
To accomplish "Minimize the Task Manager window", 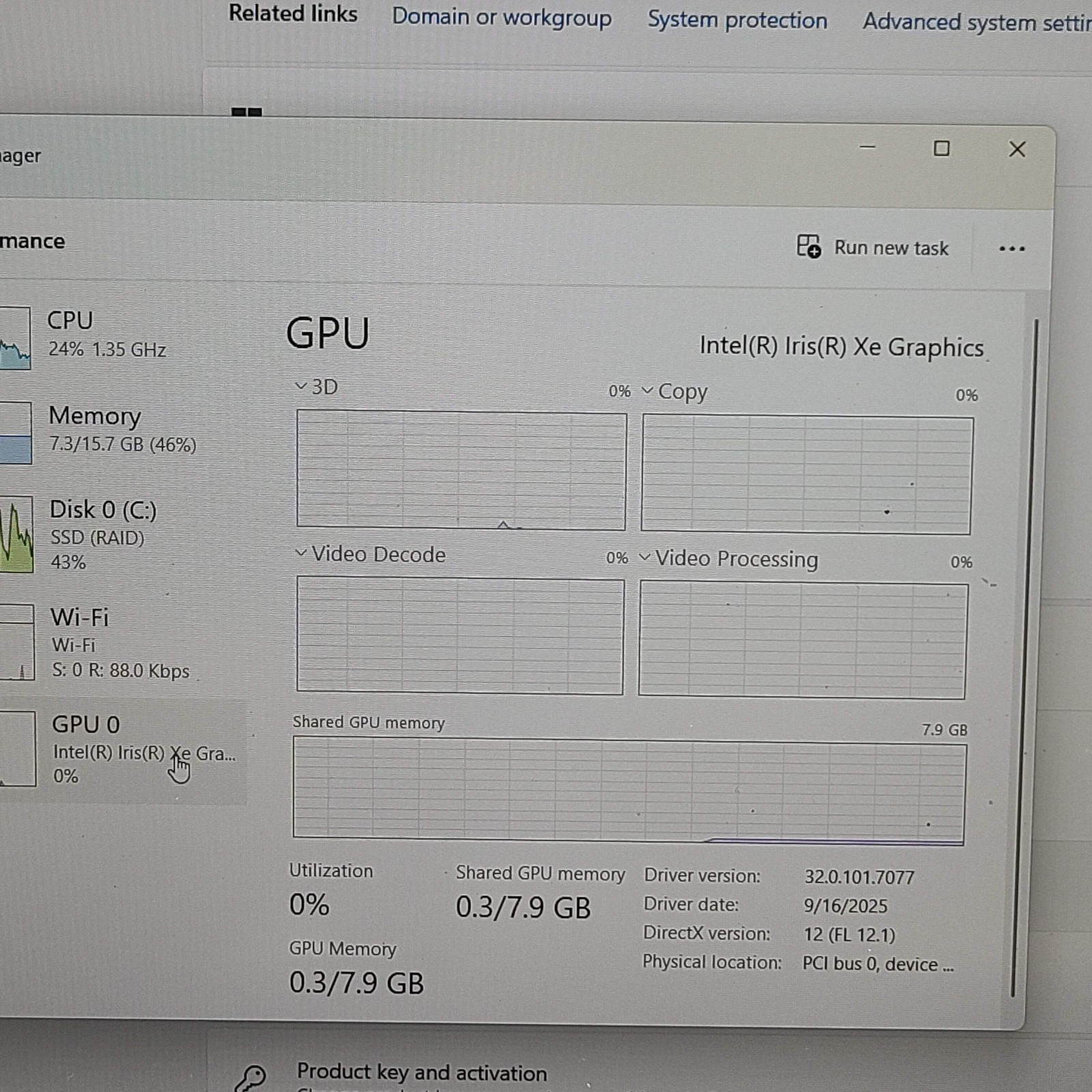I will (867, 147).
